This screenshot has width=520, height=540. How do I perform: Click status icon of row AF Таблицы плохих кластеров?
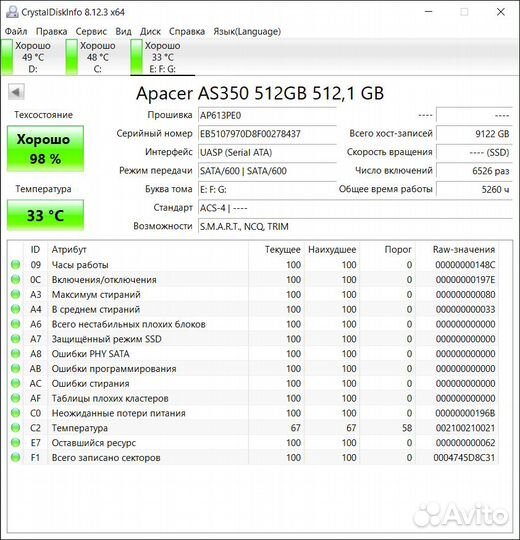(x=15, y=398)
